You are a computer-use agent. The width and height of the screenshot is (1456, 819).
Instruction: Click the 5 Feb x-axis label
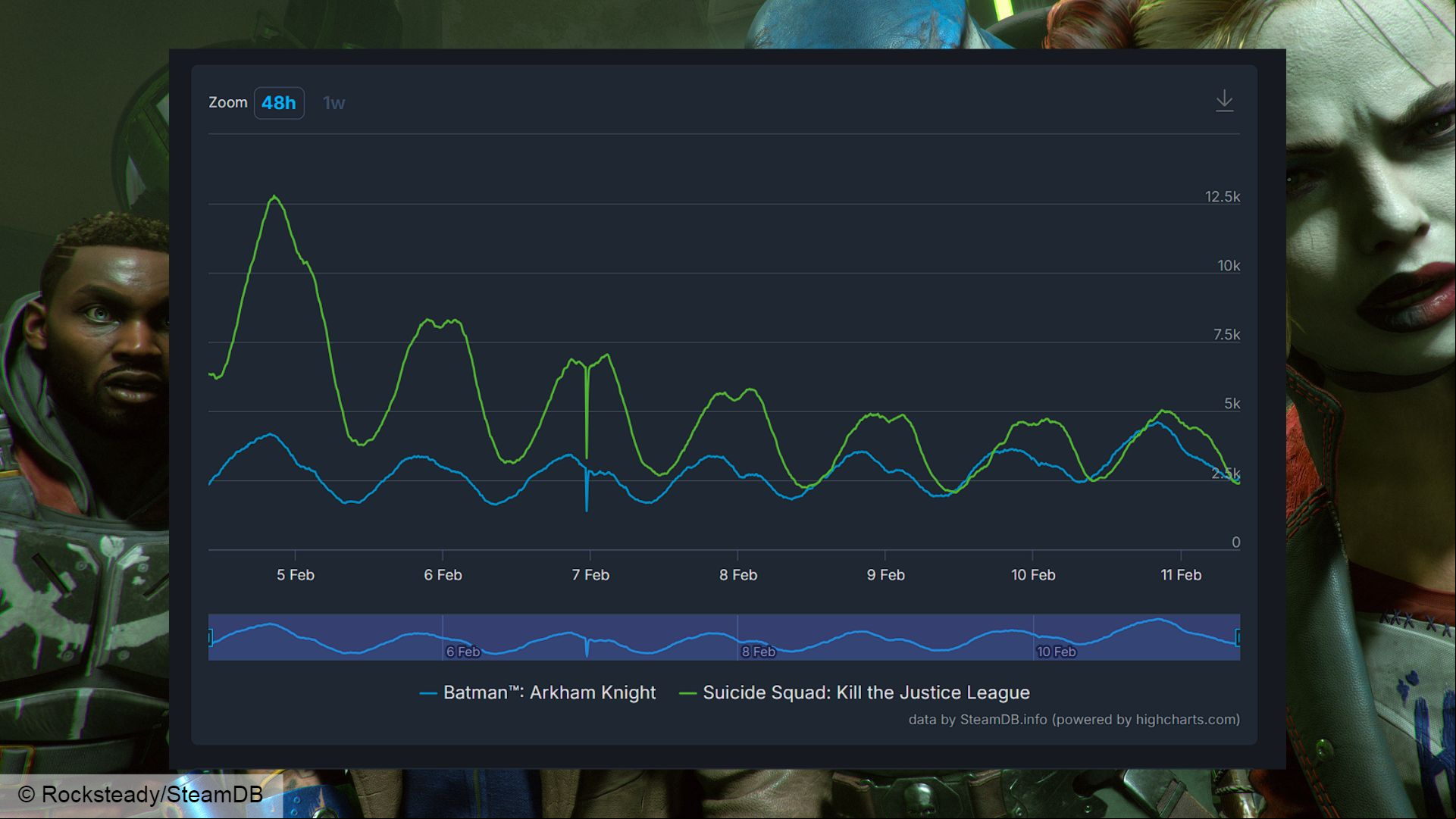tap(295, 575)
